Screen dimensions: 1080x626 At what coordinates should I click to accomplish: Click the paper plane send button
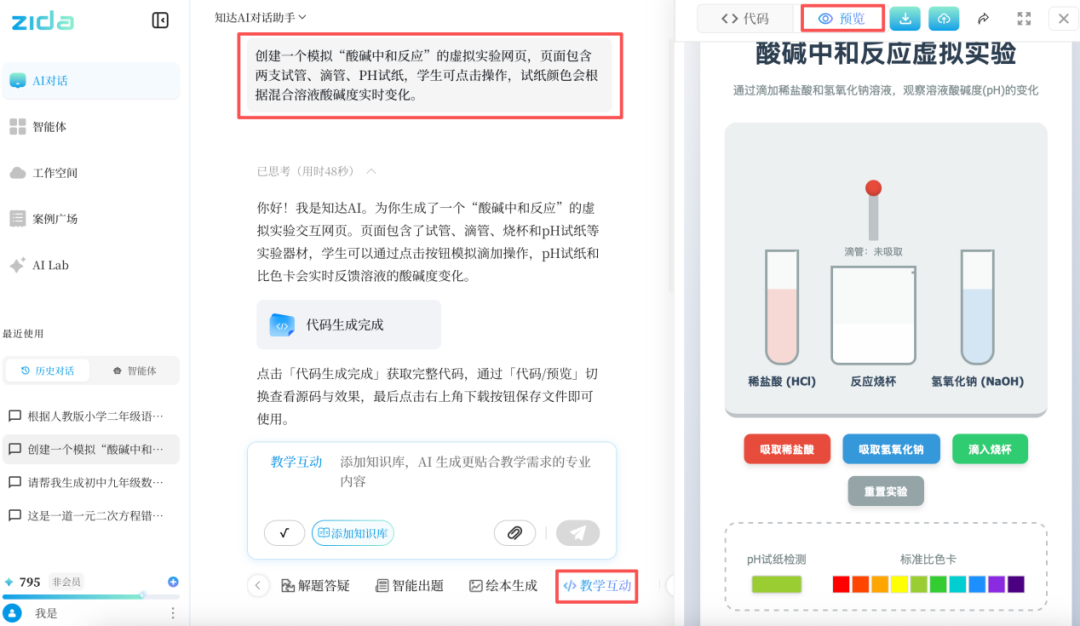(x=578, y=533)
